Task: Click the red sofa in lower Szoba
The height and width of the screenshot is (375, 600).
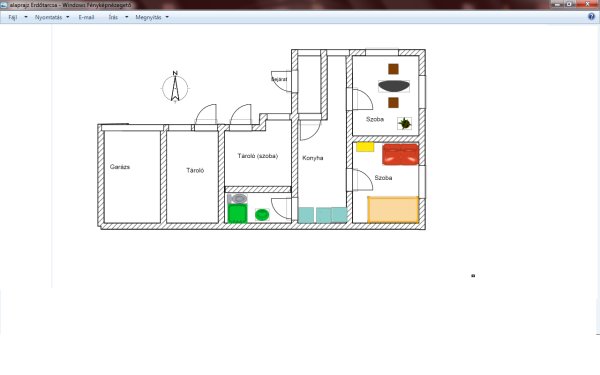Action: [x=400, y=154]
